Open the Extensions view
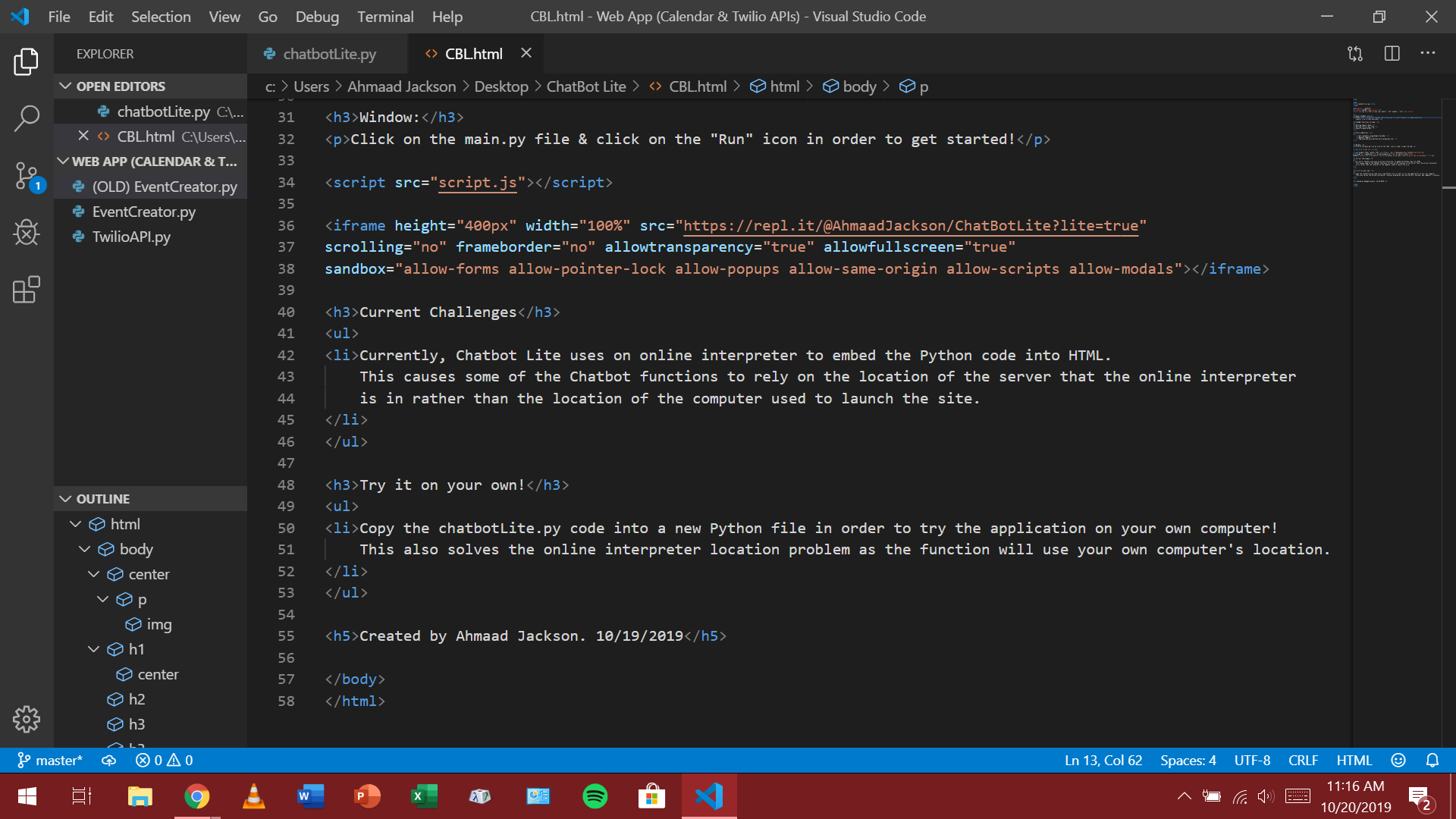The image size is (1456, 819). (x=27, y=290)
